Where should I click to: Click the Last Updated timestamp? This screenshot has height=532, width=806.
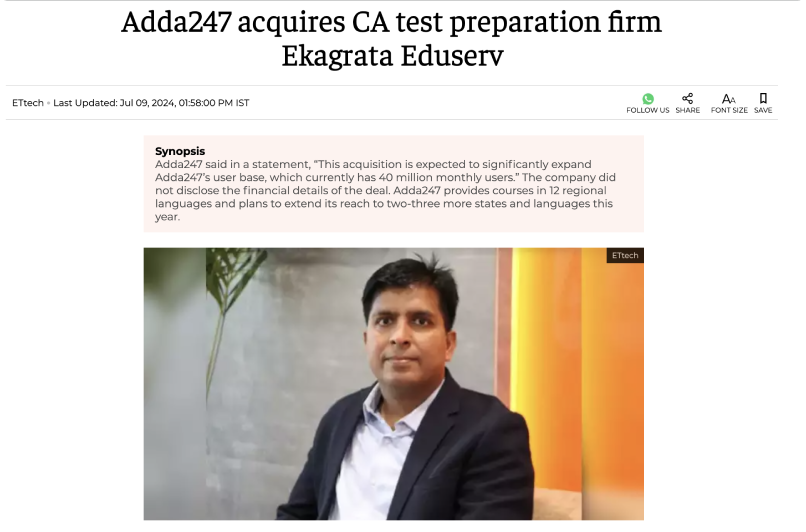(151, 103)
